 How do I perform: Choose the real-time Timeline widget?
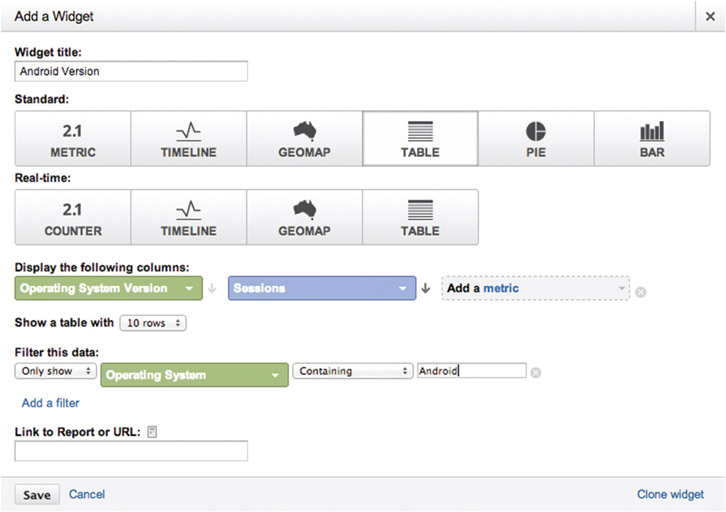point(188,217)
